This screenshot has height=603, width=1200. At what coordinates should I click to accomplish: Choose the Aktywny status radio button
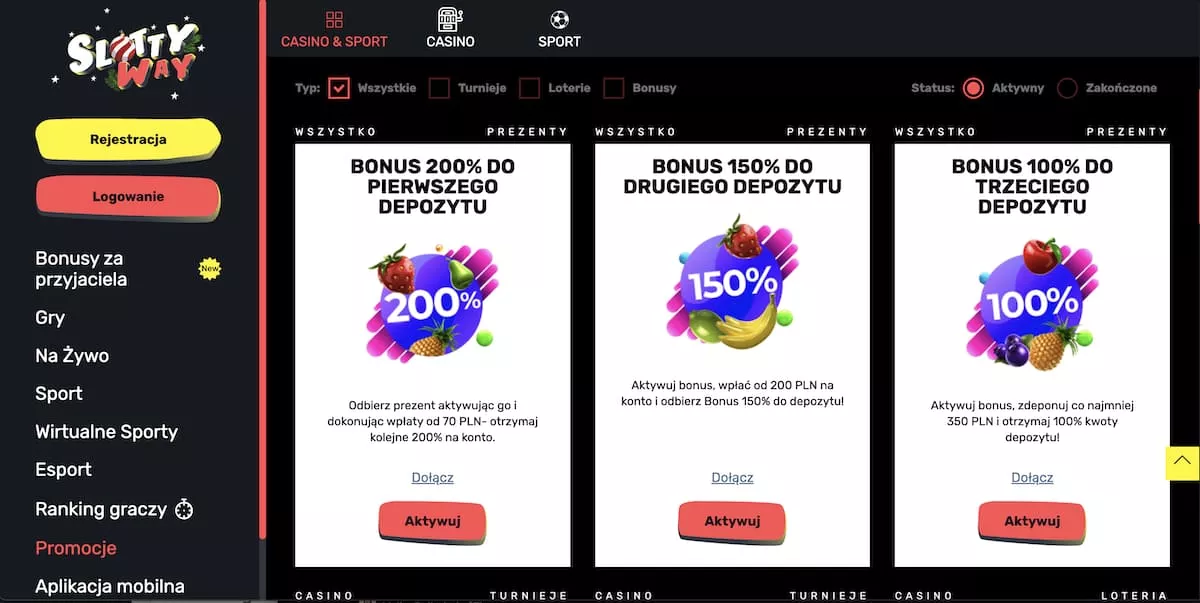coord(973,88)
